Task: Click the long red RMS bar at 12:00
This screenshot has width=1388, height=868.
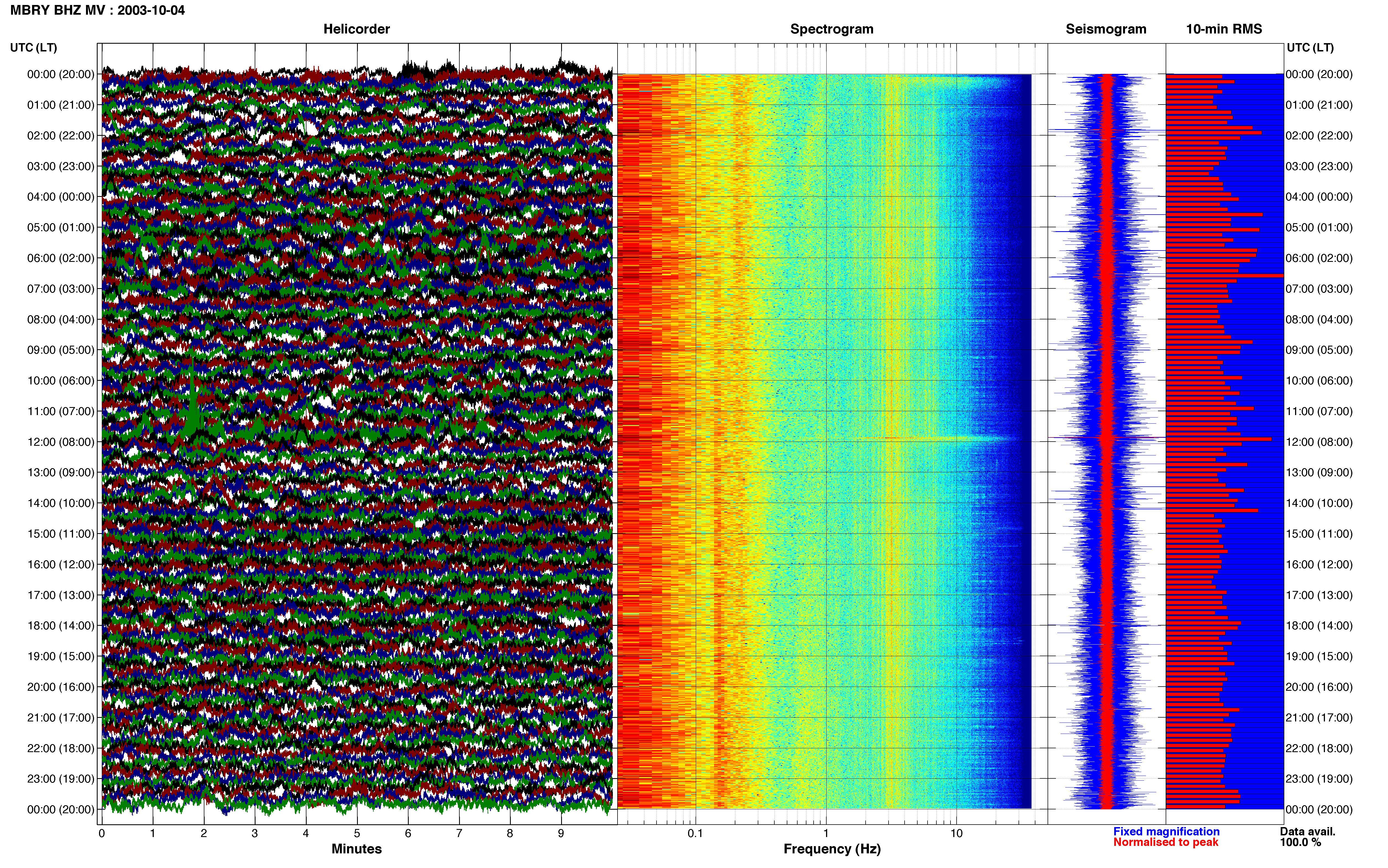Action: click(1218, 439)
